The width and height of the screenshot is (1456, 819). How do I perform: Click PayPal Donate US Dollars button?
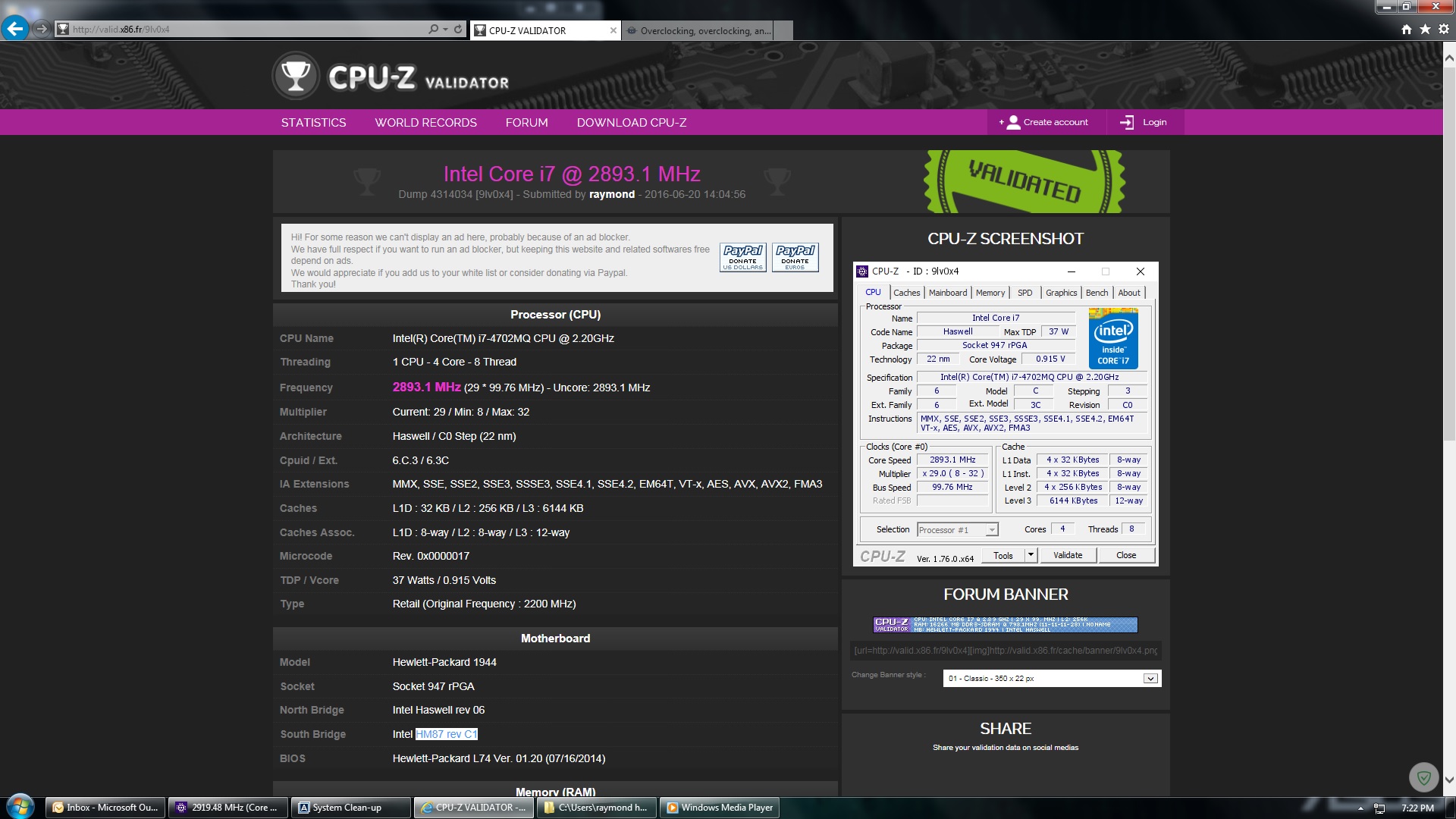pyautogui.click(x=743, y=257)
